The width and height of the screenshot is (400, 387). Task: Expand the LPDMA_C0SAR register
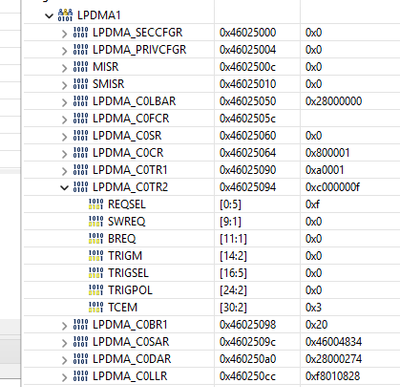(x=64, y=343)
